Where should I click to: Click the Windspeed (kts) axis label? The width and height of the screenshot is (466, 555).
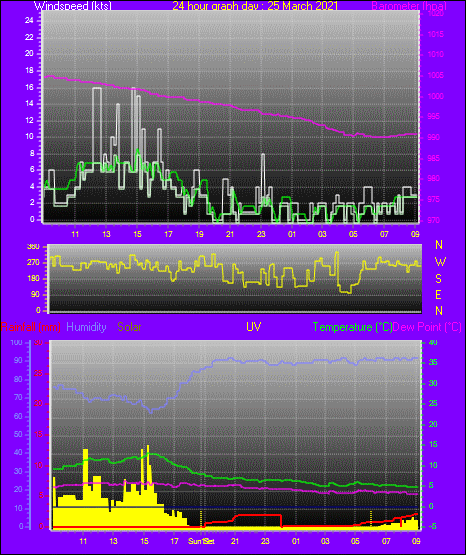73,6
